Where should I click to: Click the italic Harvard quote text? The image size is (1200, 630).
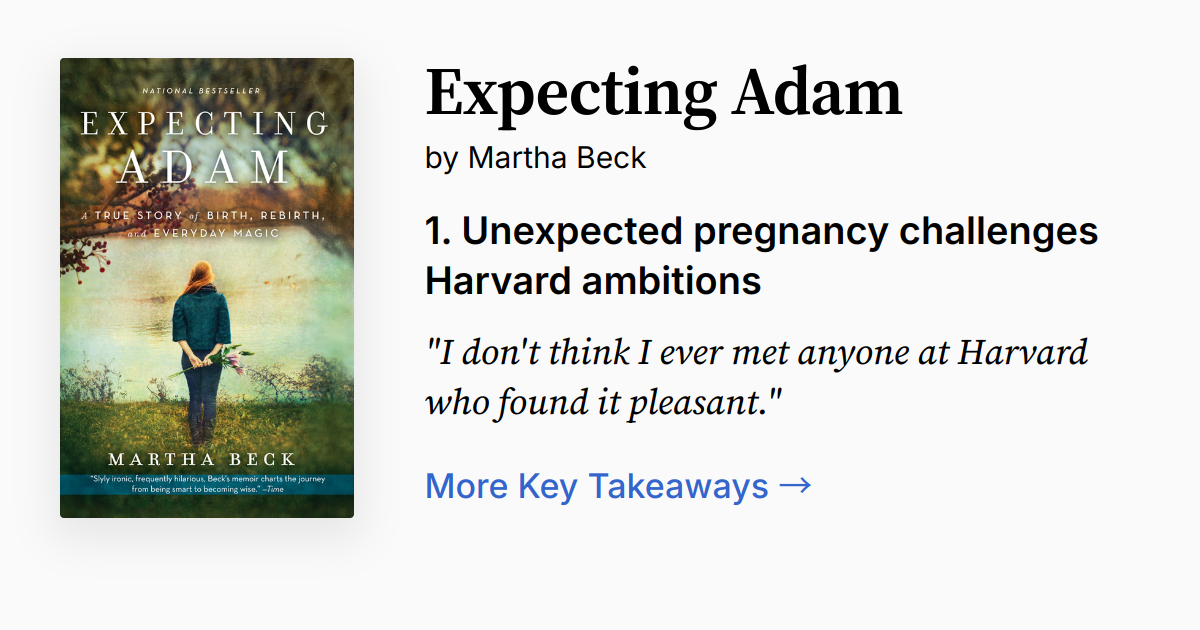click(x=756, y=379)
